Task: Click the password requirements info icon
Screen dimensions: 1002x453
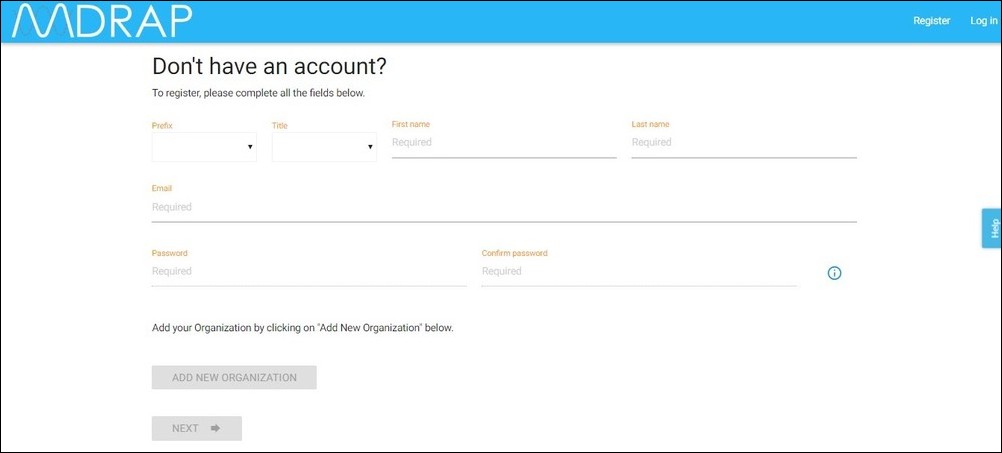Action: pos(834,273)
